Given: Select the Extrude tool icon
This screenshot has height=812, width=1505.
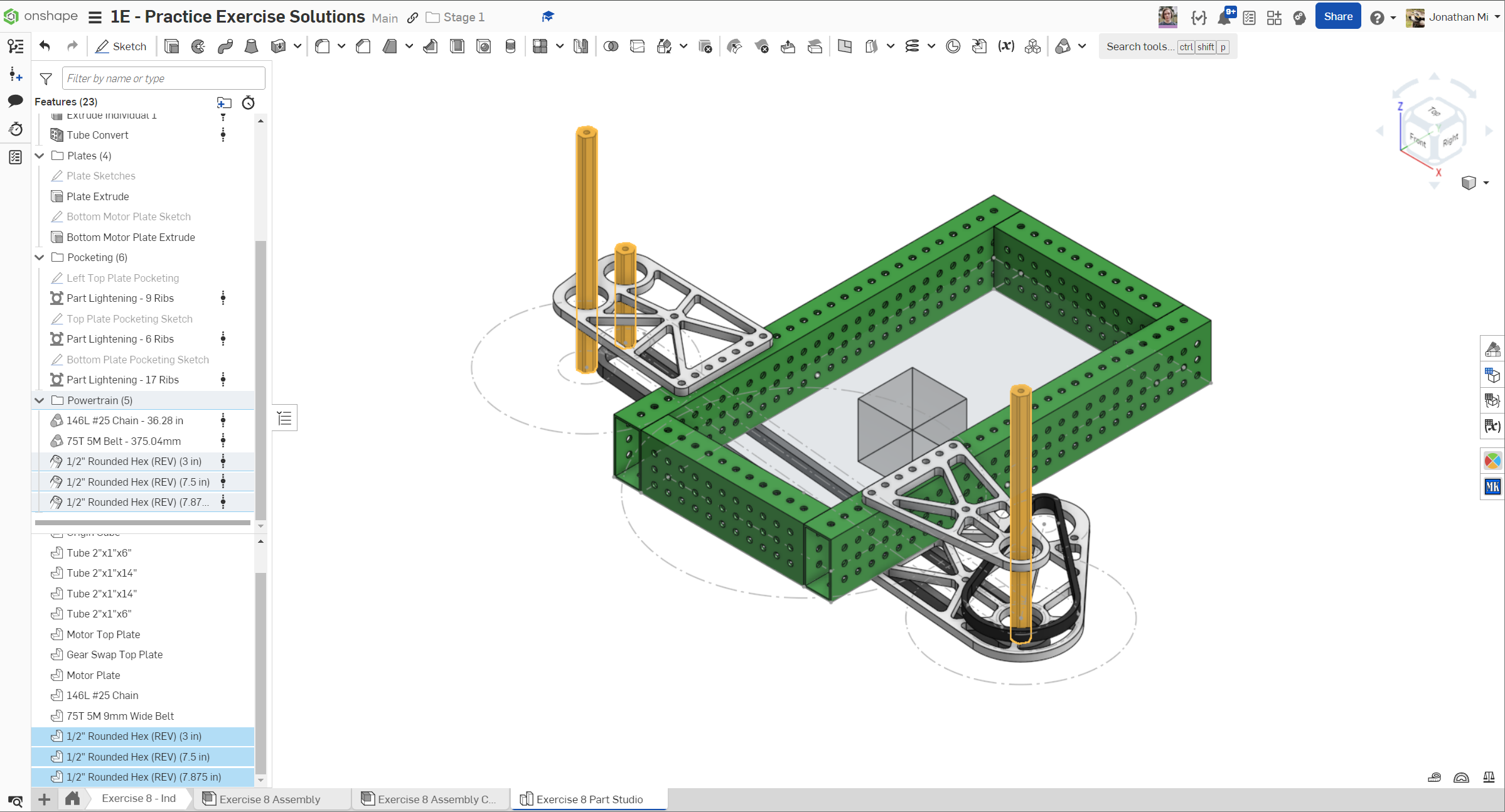Looking at the screenshot, I should click(171, 46).
